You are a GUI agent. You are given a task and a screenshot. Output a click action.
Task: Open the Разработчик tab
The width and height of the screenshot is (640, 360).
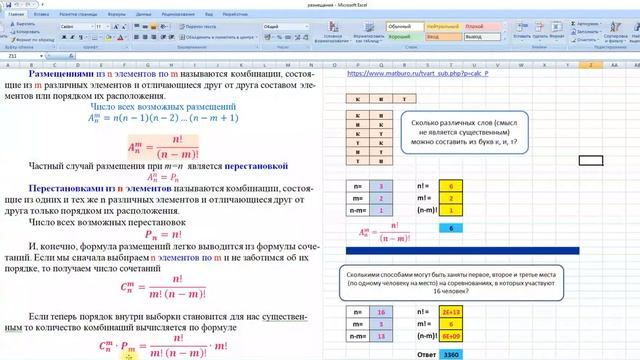(x=235, y=14)
